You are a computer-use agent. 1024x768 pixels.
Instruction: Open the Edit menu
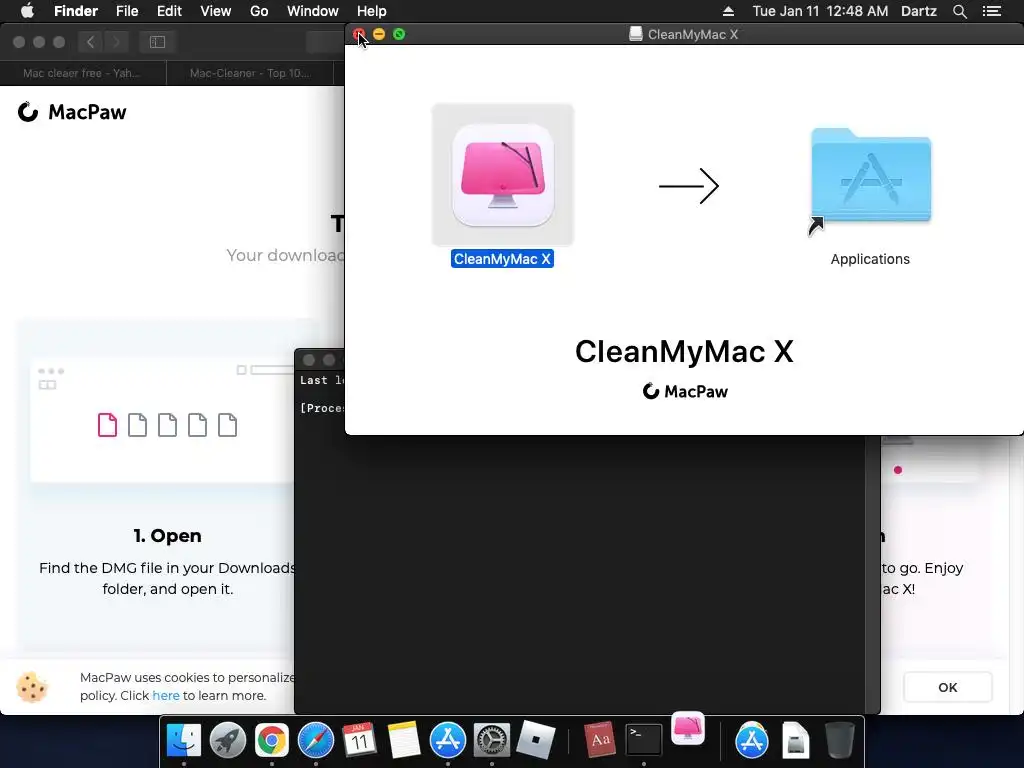169,11
